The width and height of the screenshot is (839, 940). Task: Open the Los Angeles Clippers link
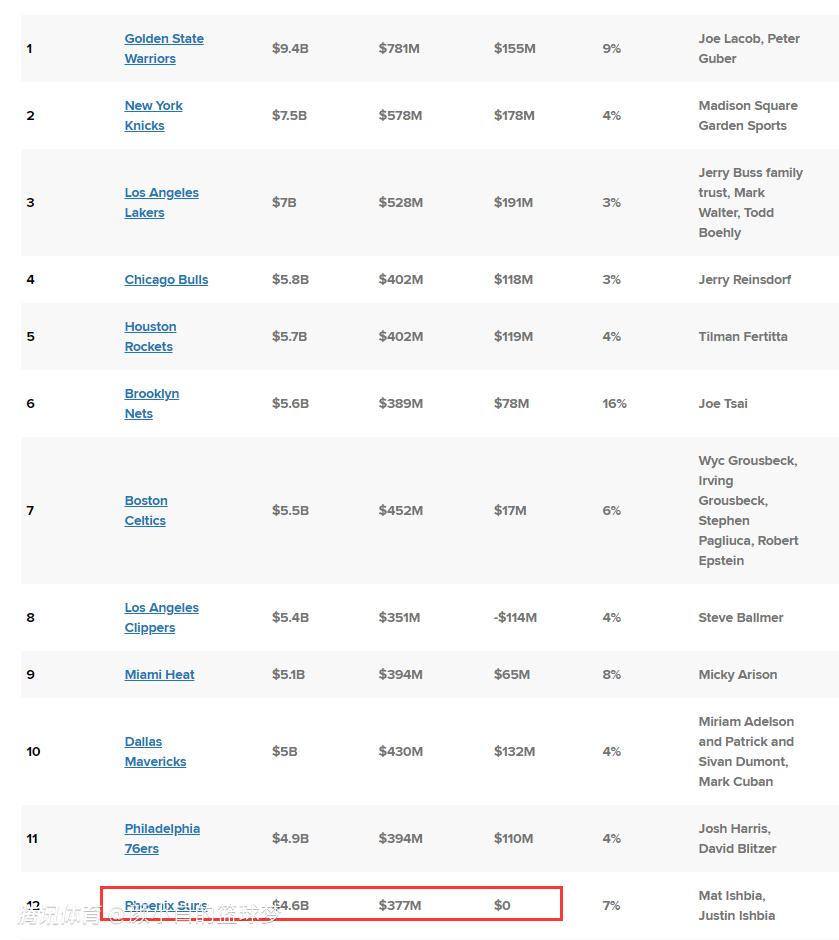pyautogui.click(x=161, y=608)
